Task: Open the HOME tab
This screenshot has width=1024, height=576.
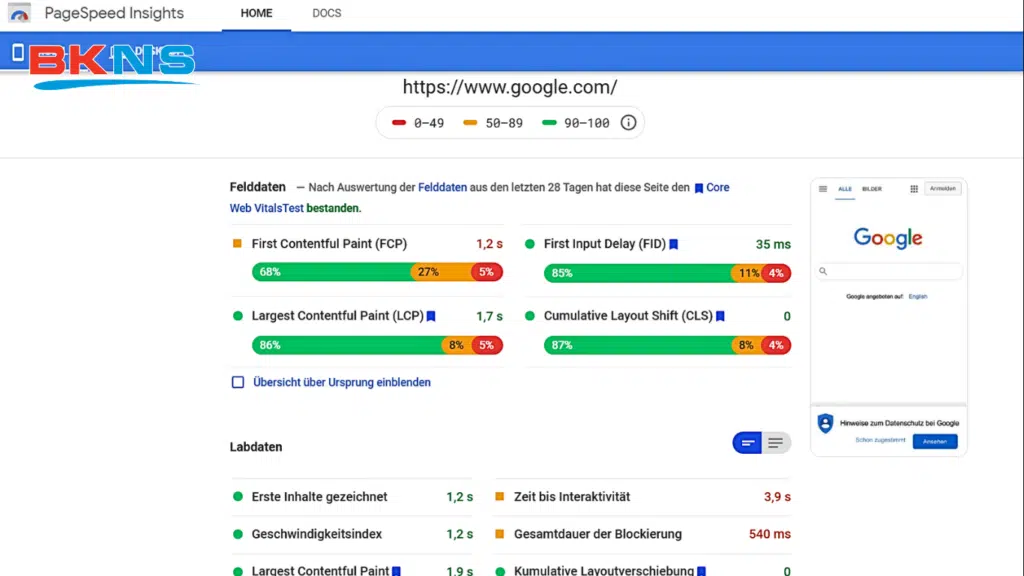Action: 256,13
